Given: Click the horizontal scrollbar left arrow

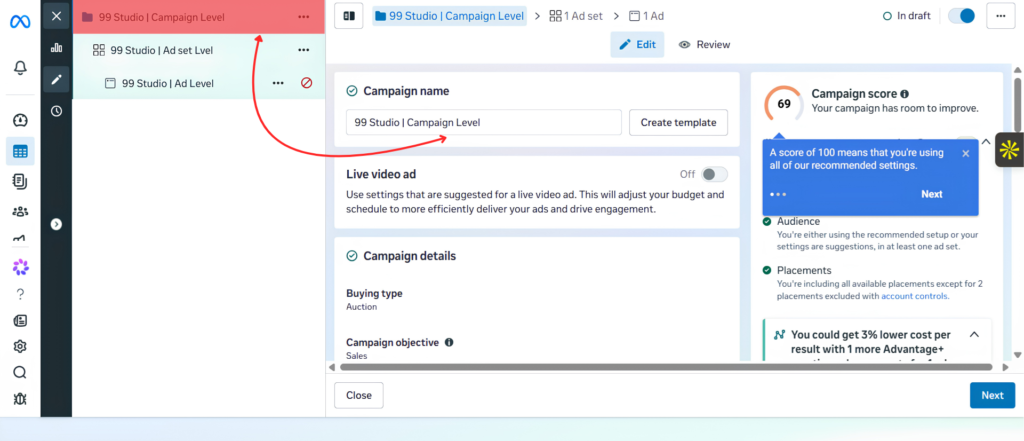Looking at the screenshot, I should tap(332, 367).
